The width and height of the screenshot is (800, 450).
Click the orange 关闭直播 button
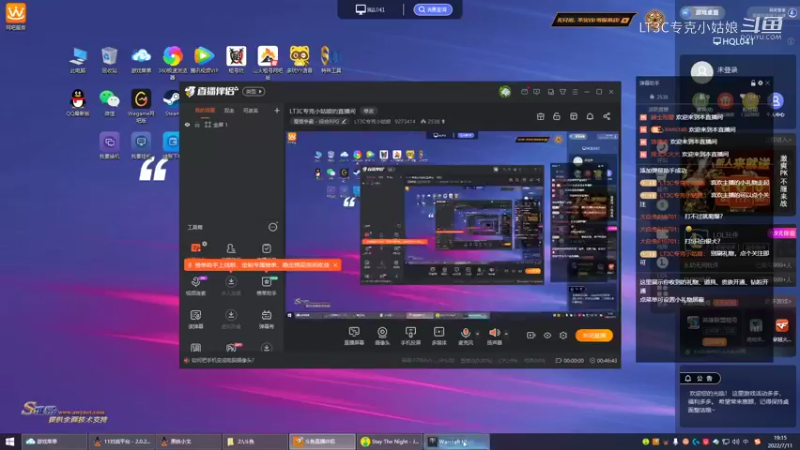[594, 335]
